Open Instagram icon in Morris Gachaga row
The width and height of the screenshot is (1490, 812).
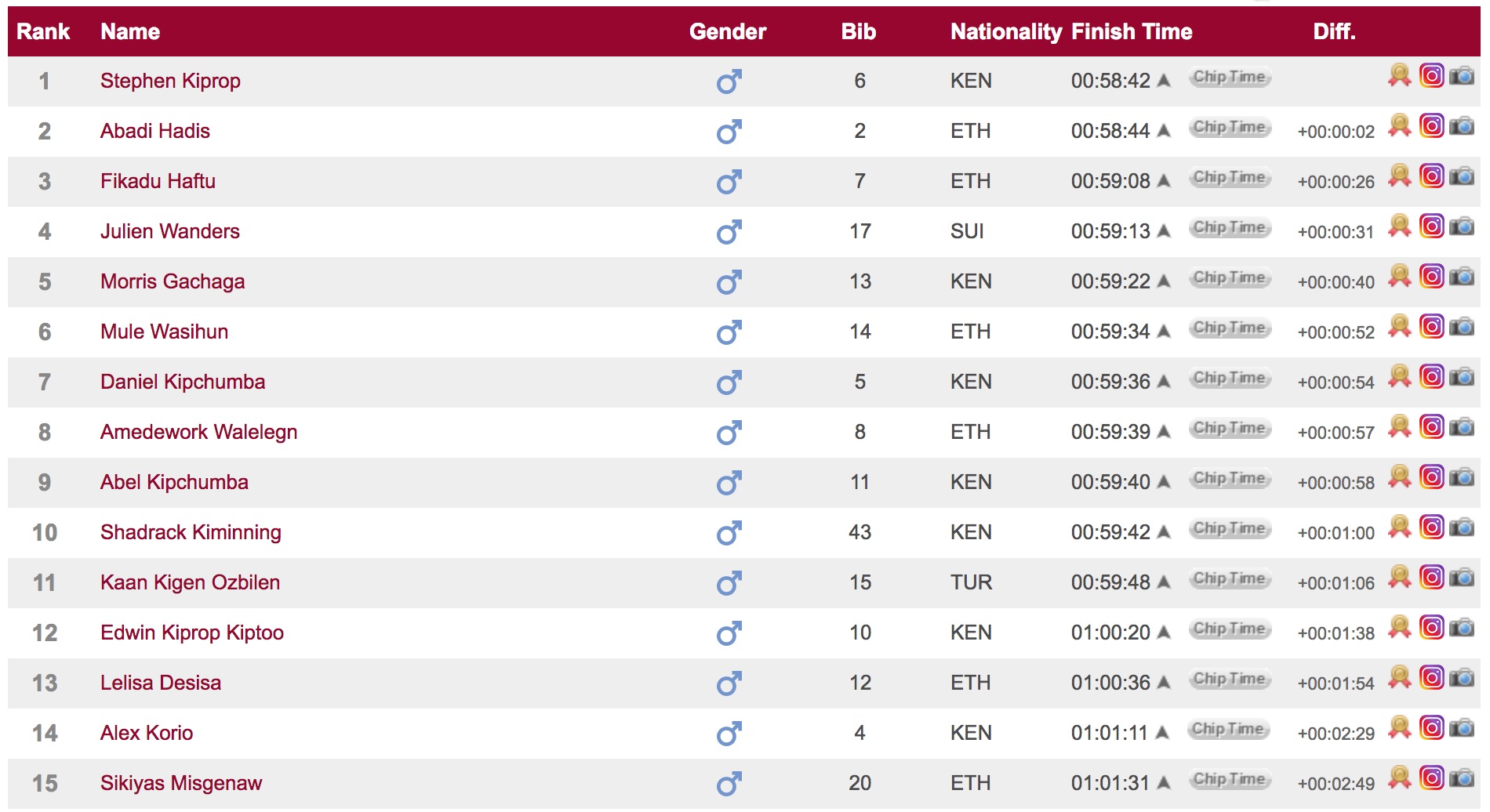point(1431,276)
